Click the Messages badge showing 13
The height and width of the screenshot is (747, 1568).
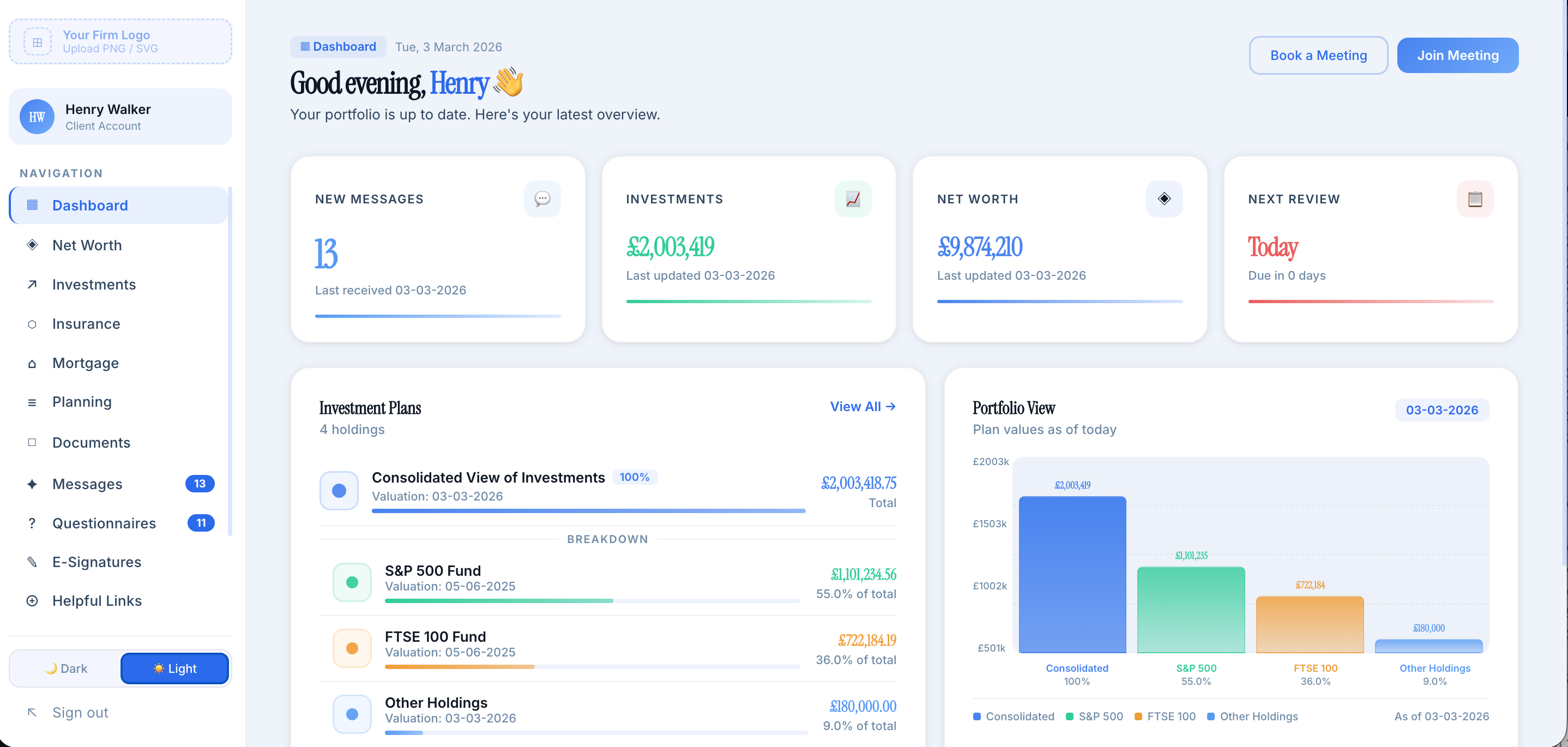pyautogui.click(x=200, y=484)
